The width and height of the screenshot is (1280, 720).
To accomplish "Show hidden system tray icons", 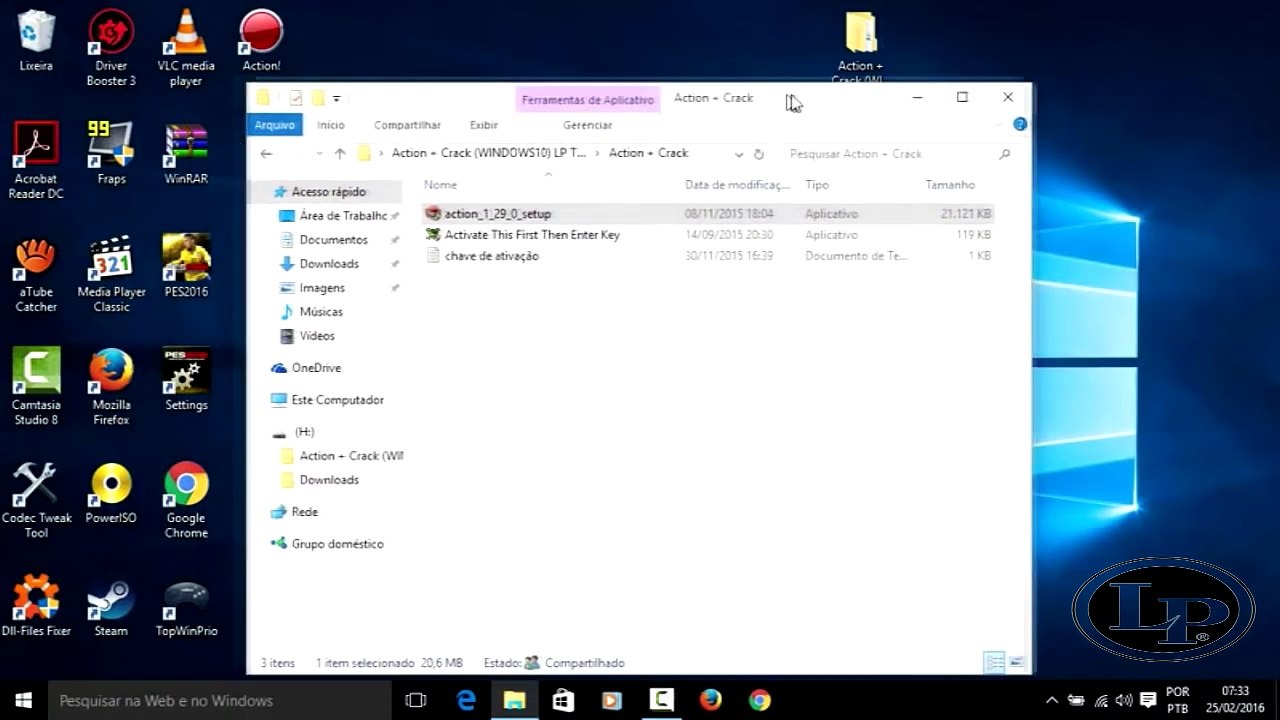I will (1051, 700).
